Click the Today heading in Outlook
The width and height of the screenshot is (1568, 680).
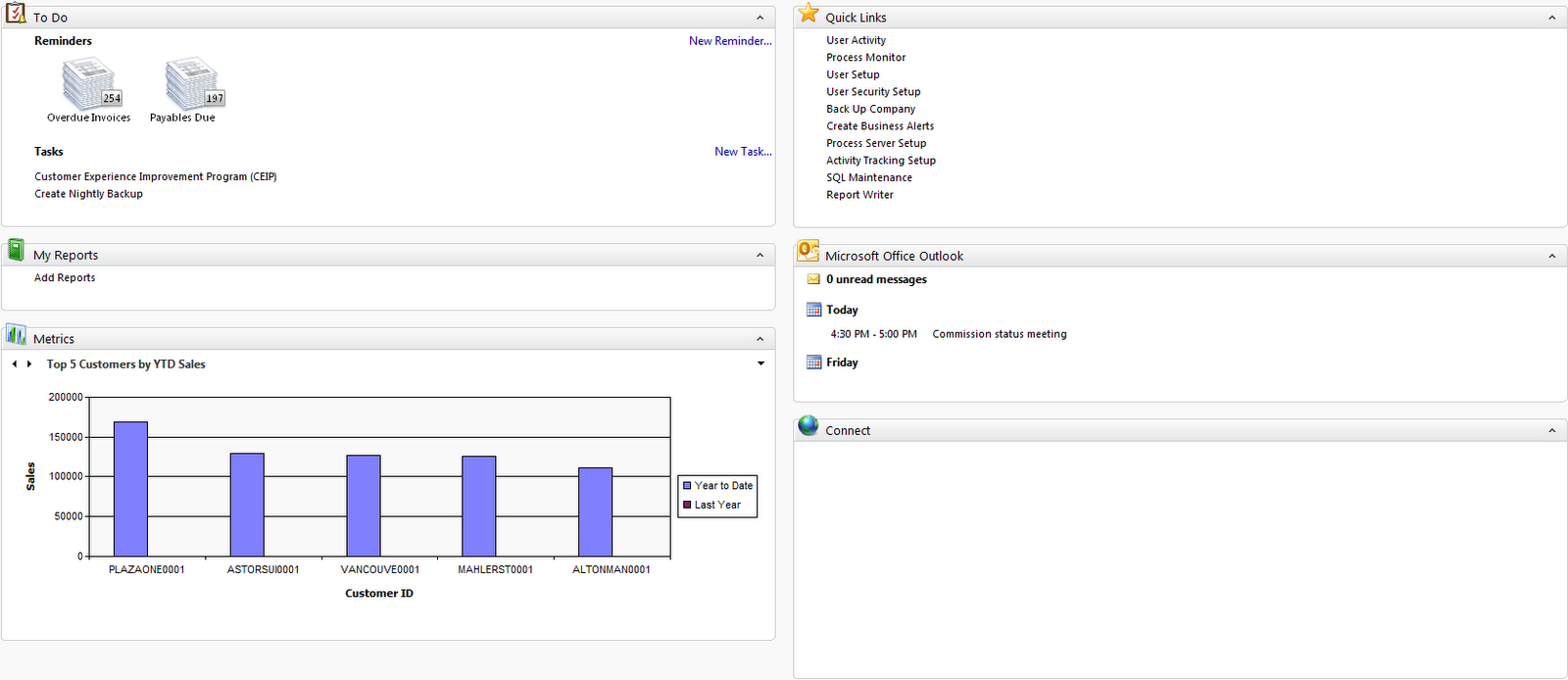pyautogui.click(x=842, y=310)
